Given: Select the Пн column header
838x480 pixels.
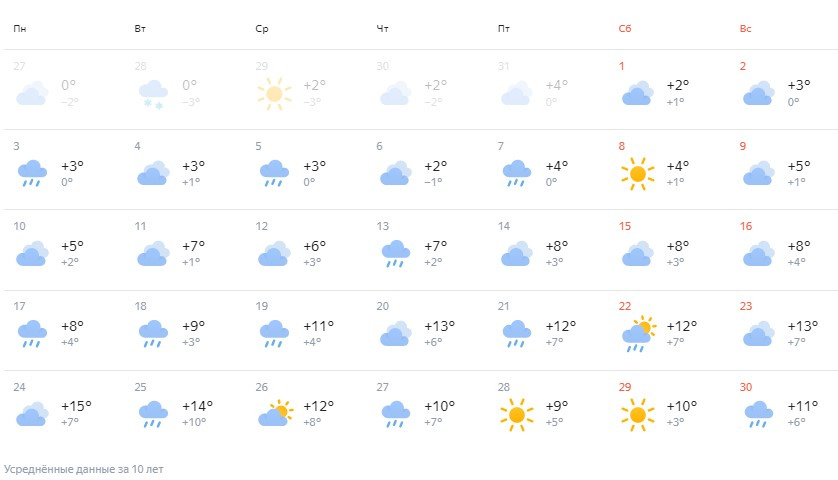Looking at the screenshot, I should pyautogui.click(x=20, y=28).
